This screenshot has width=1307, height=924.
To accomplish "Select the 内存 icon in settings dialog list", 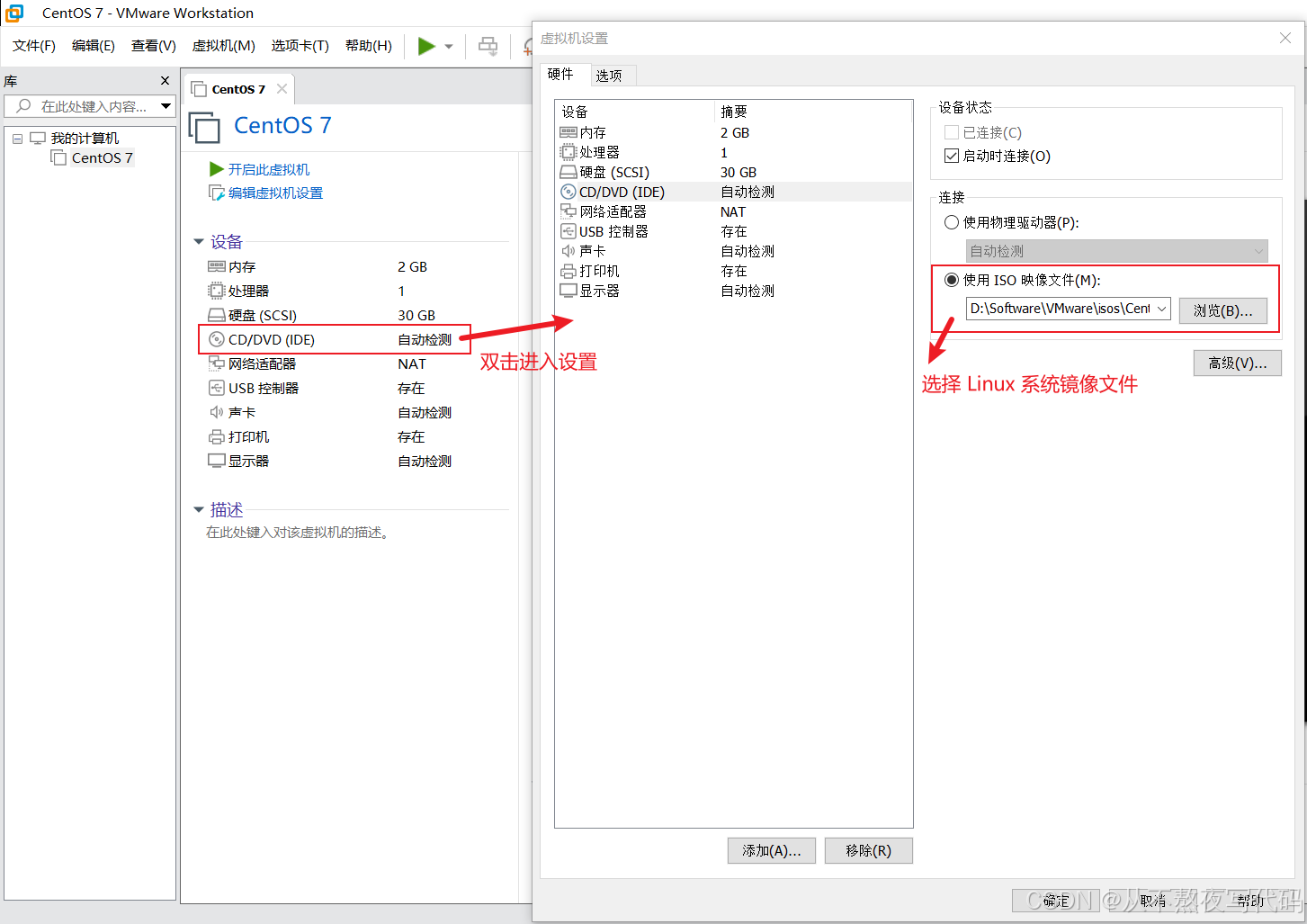I will [568, 132].
